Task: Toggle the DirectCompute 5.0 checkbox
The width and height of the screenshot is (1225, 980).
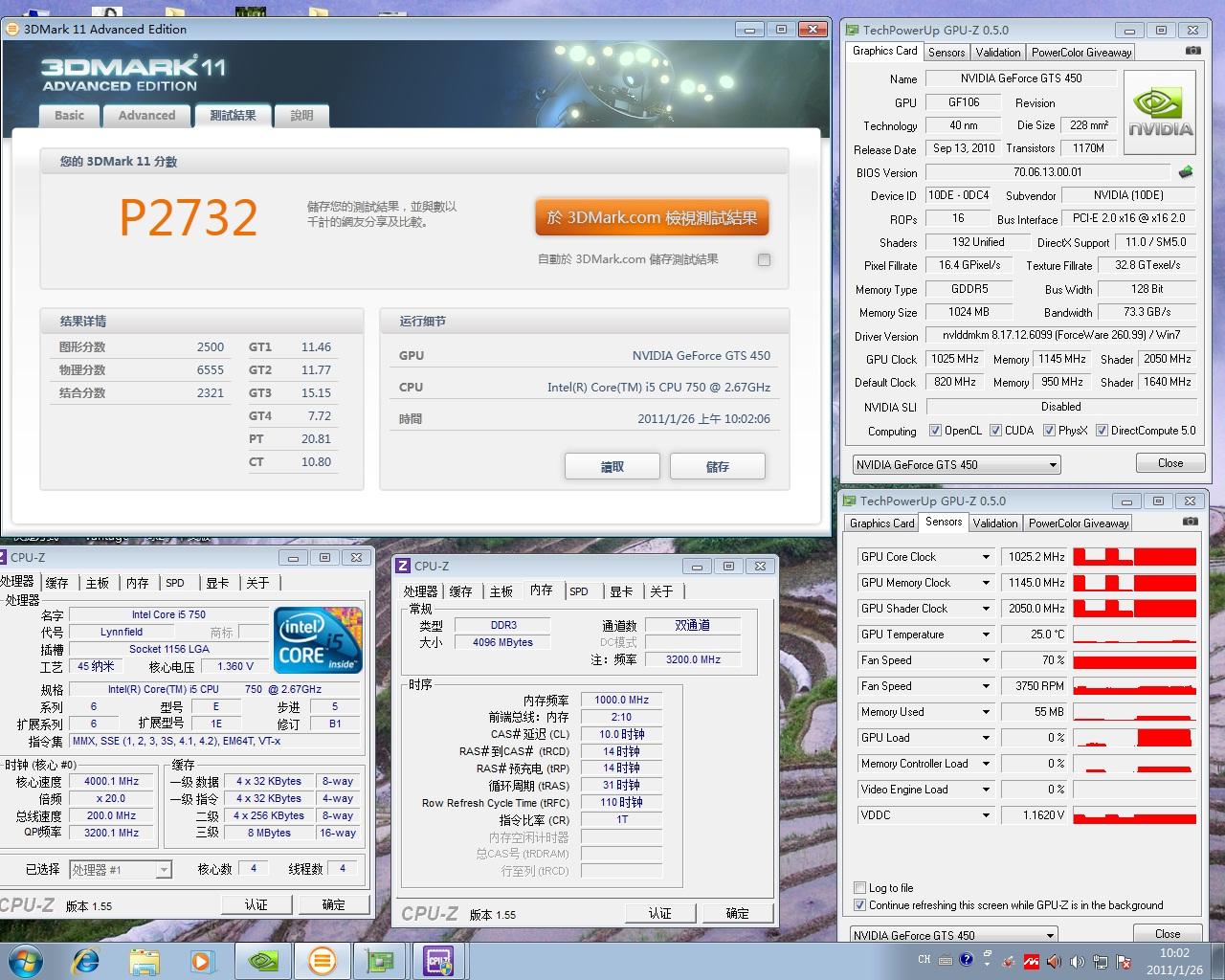Action: pos(1102,431)
